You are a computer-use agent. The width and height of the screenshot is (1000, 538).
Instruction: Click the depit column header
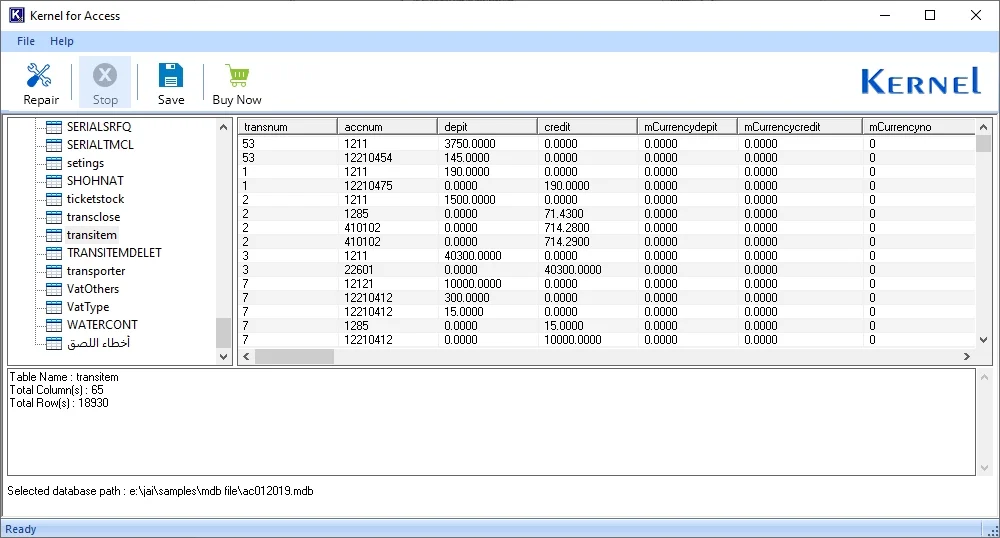tap(487, 127)
